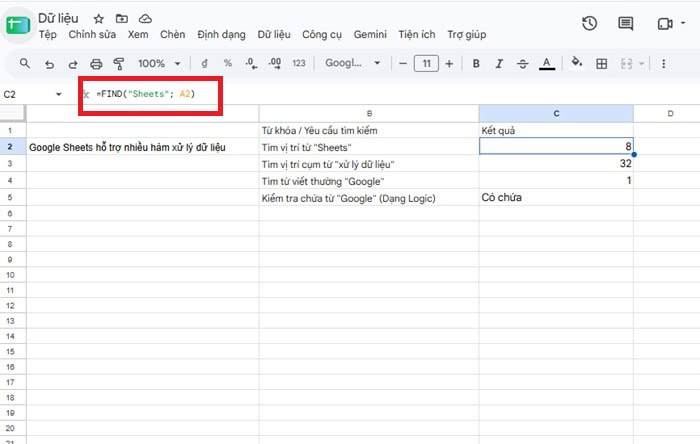Image resolution: width=700 pixels, height=444 pixels.
Task: Search the menus with magnifier icon
Action: click(25, 63)
